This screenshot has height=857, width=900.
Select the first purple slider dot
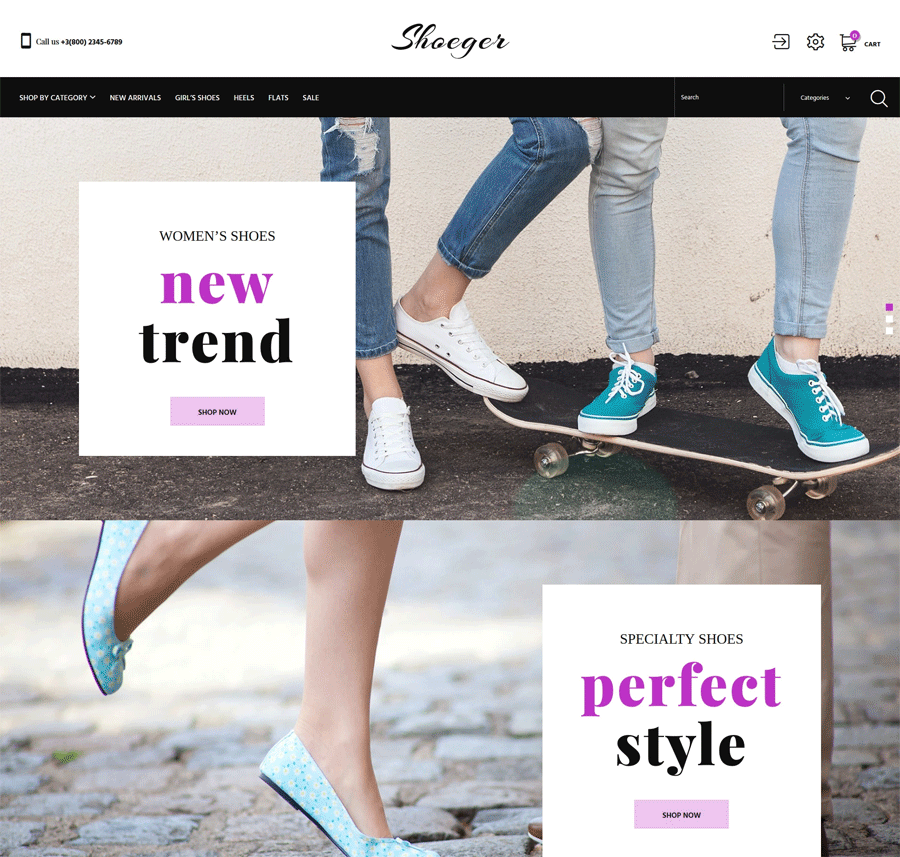tap(889, 308)
